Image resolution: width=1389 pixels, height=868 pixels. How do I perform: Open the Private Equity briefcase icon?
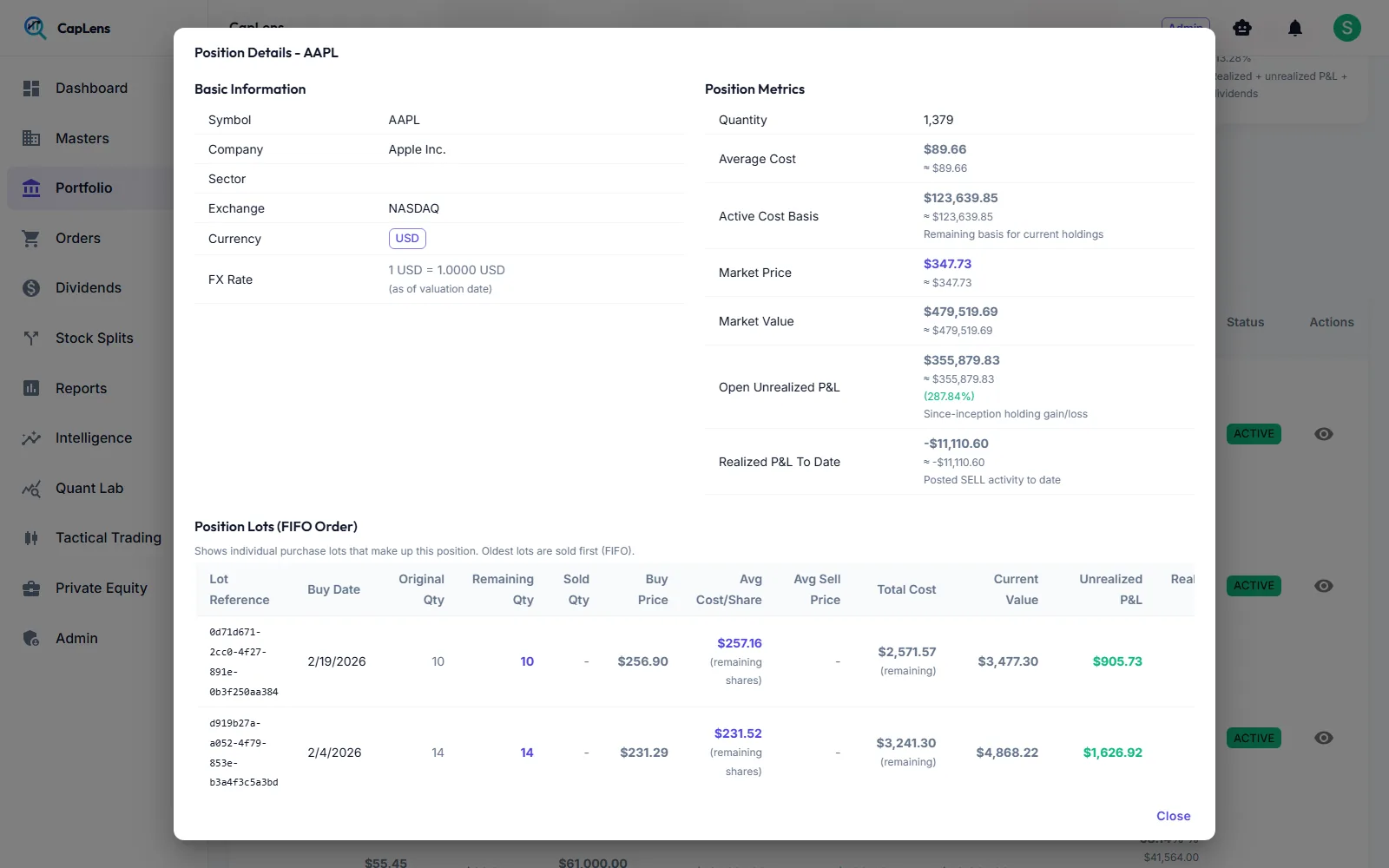click(x=31, y=589)
